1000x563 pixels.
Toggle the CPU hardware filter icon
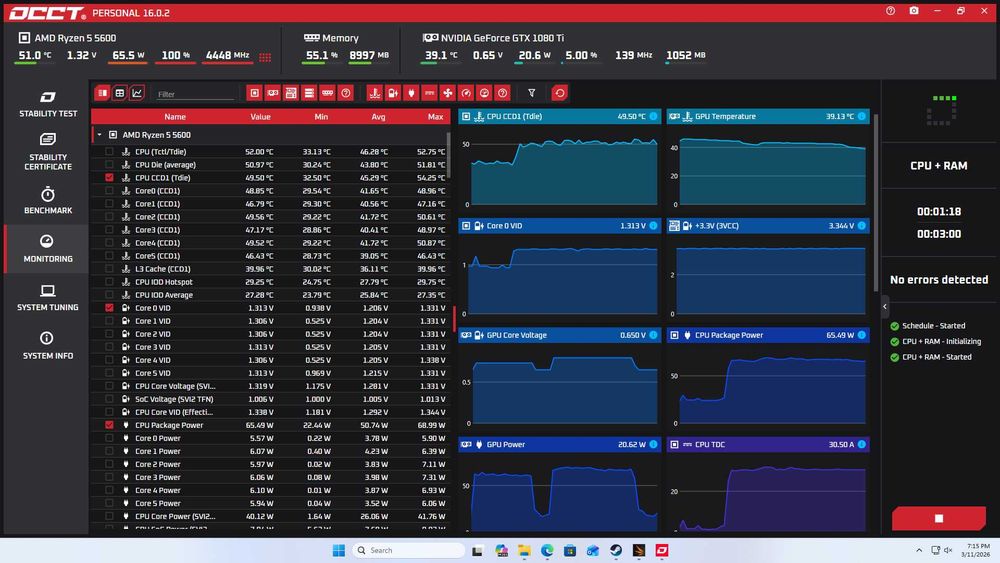254,93
